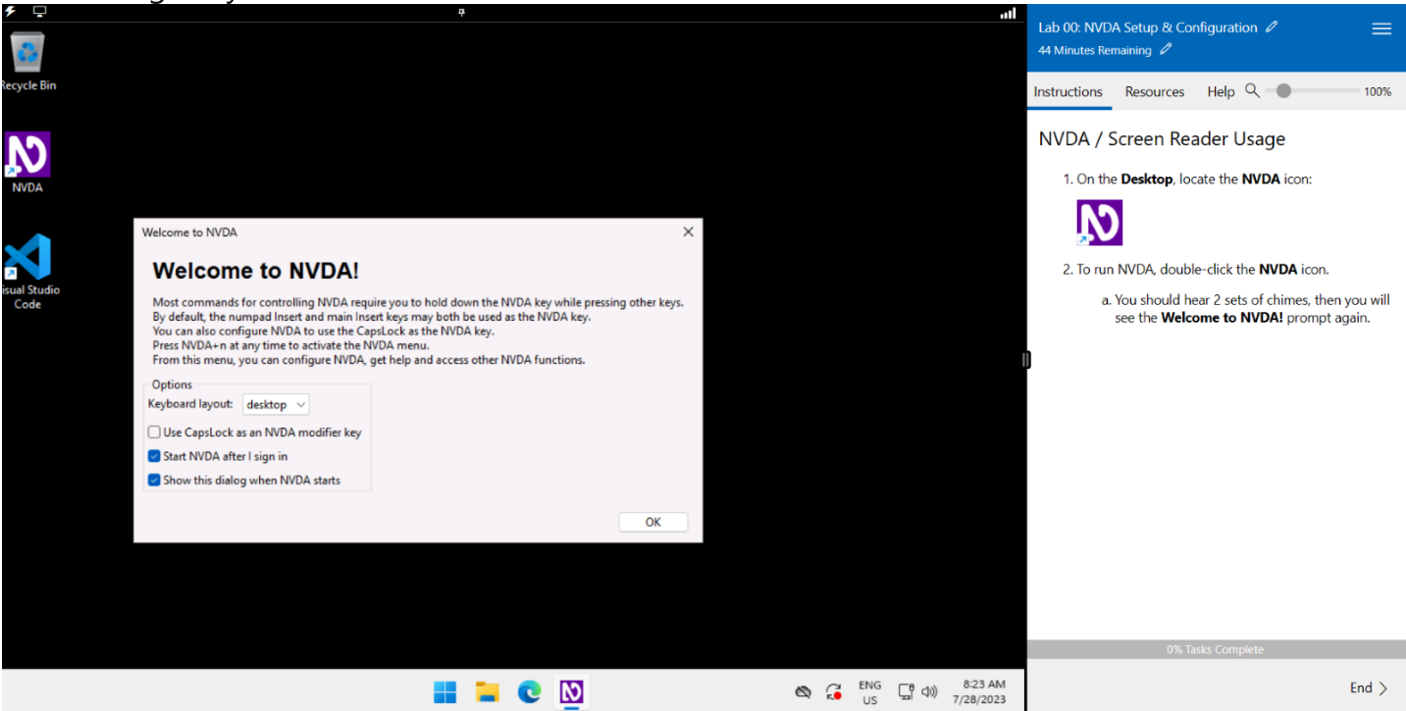Viewport: 1406px width, 711px height.
Task: Uncheck Start NVDA after I sign in
Action: point(154,456)
